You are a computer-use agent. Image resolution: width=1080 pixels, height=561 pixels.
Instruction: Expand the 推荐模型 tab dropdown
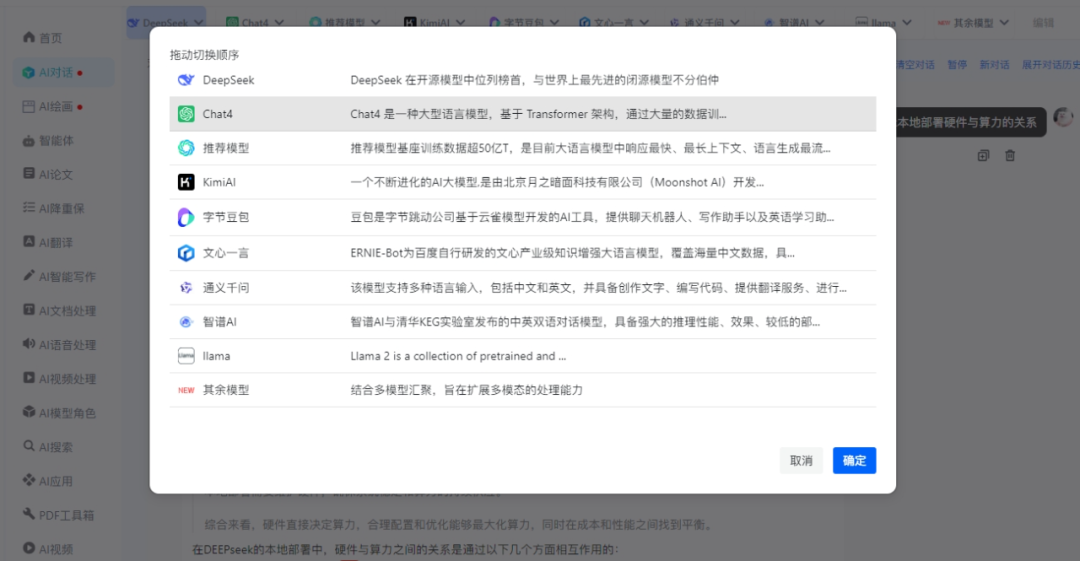click(x=375, y=23)
